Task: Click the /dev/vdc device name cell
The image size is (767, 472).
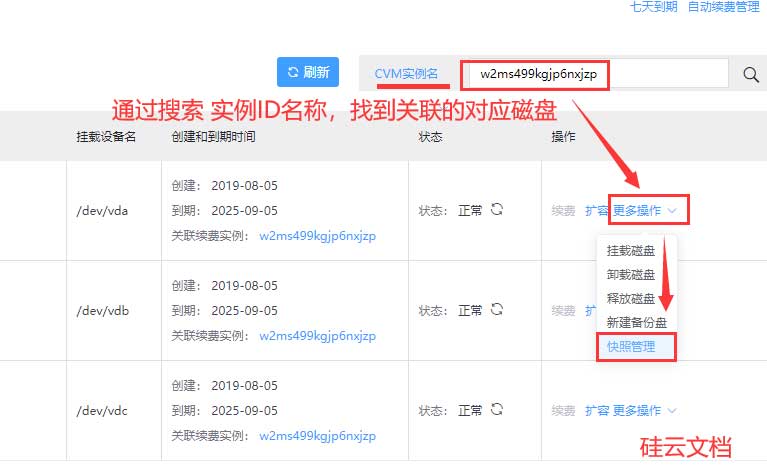Action: click(102, 410)
